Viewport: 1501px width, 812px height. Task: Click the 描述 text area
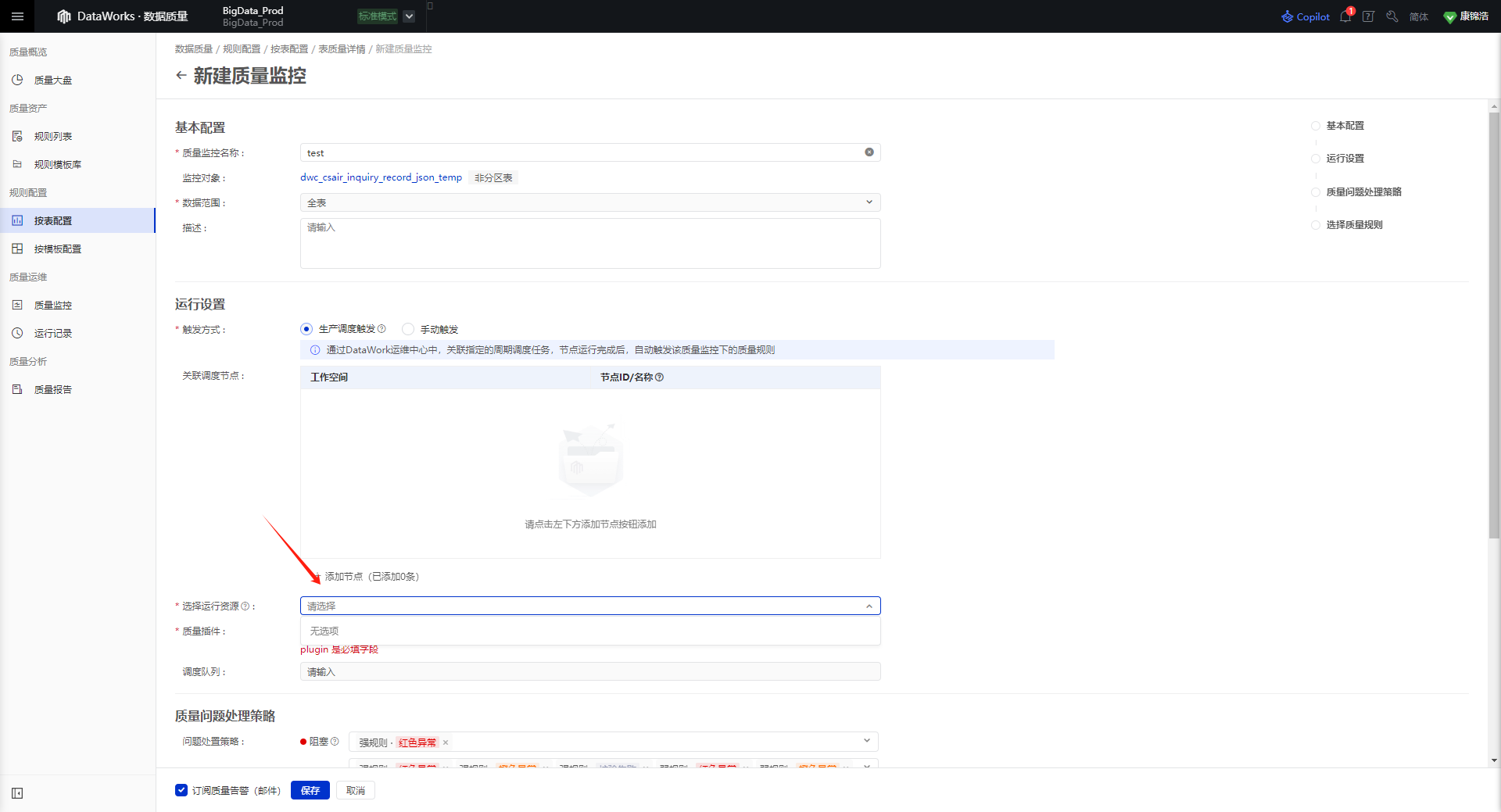(x=590, y=243)
